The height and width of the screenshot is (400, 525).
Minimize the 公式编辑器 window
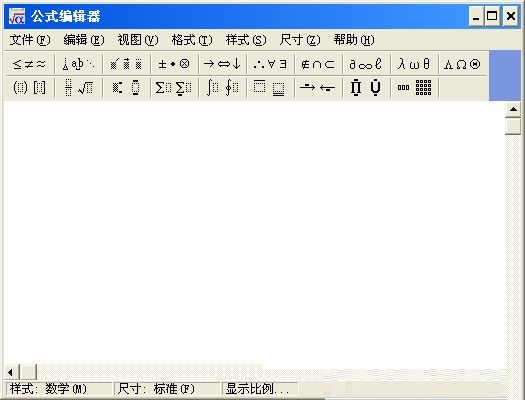coord(475,16)
